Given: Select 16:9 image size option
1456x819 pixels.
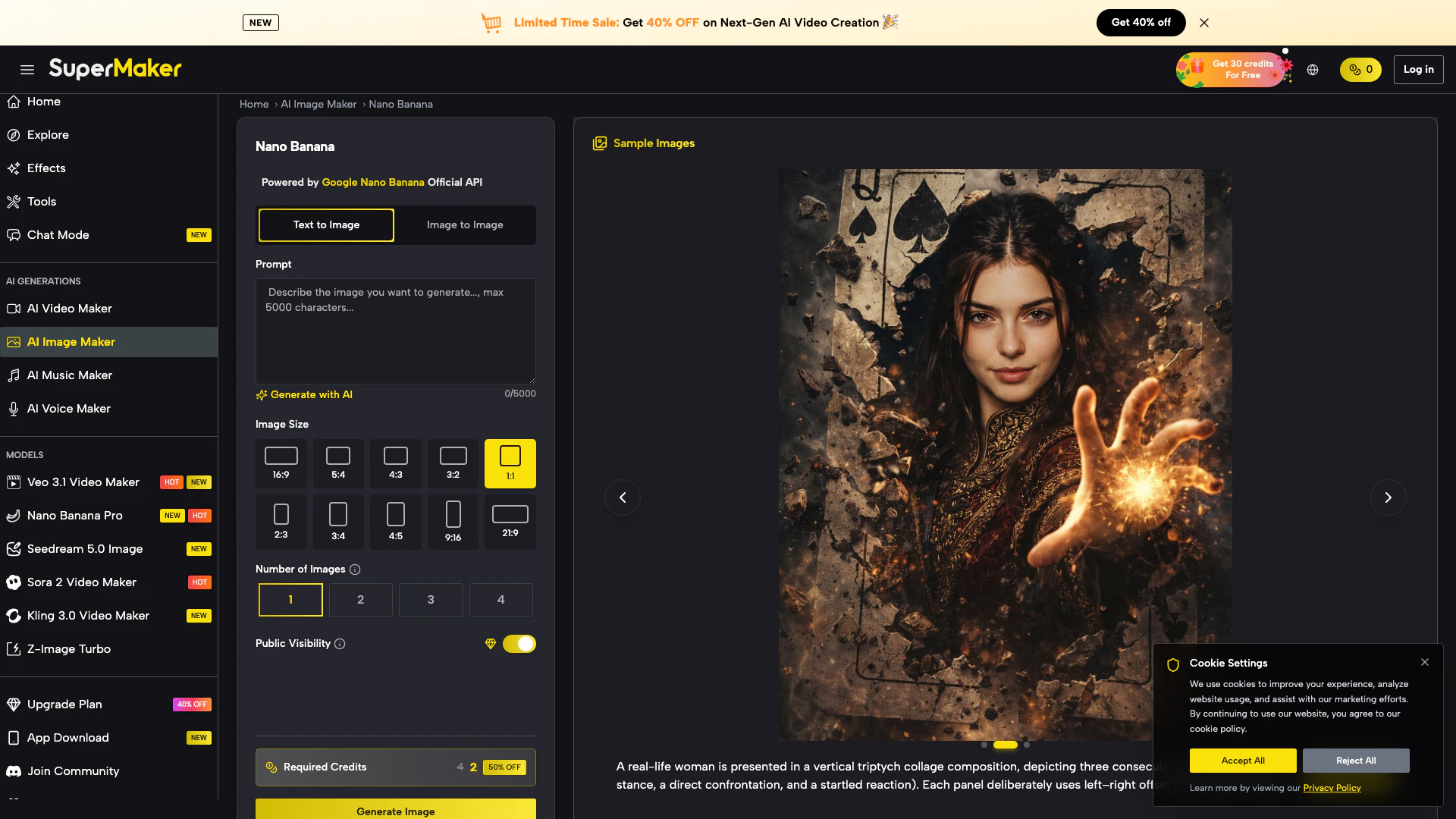Looking at the screenshot, I should (281, 463).
